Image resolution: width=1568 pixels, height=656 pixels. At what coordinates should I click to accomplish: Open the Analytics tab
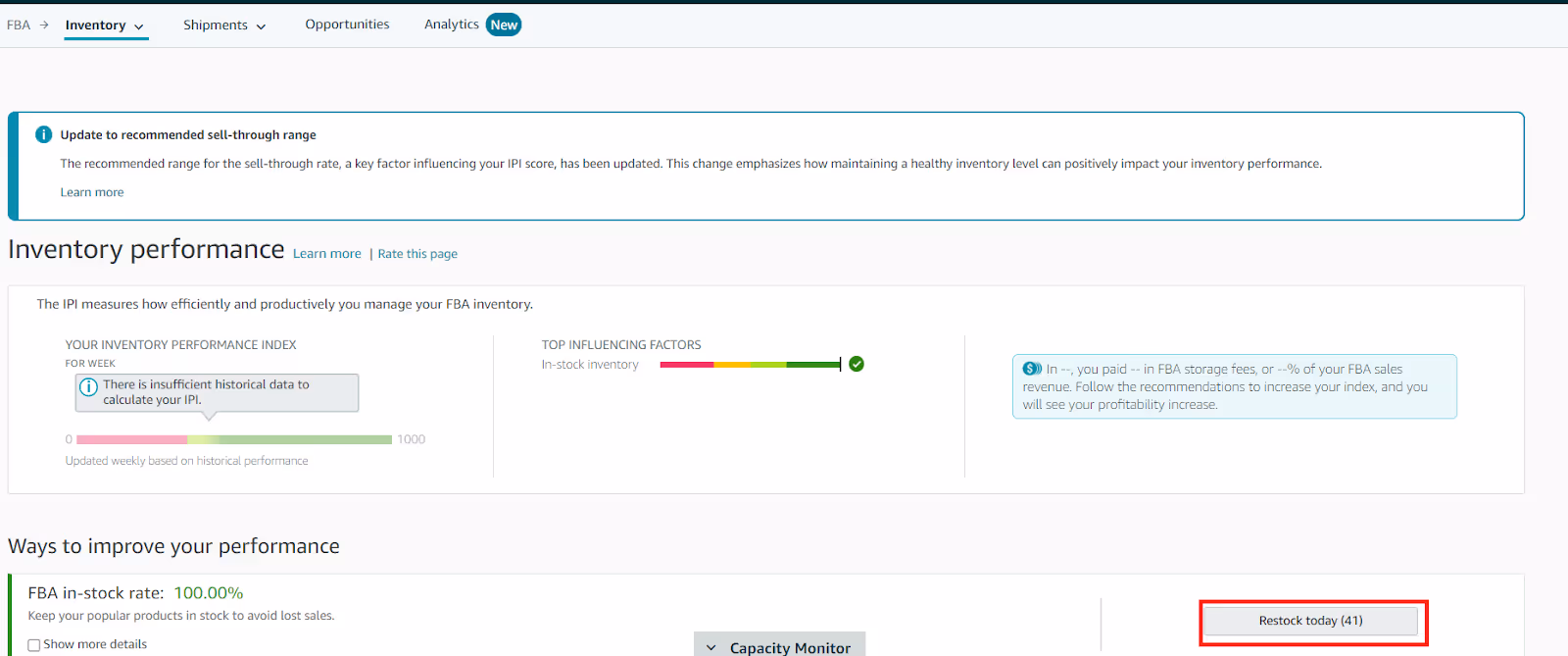[452, 25]
